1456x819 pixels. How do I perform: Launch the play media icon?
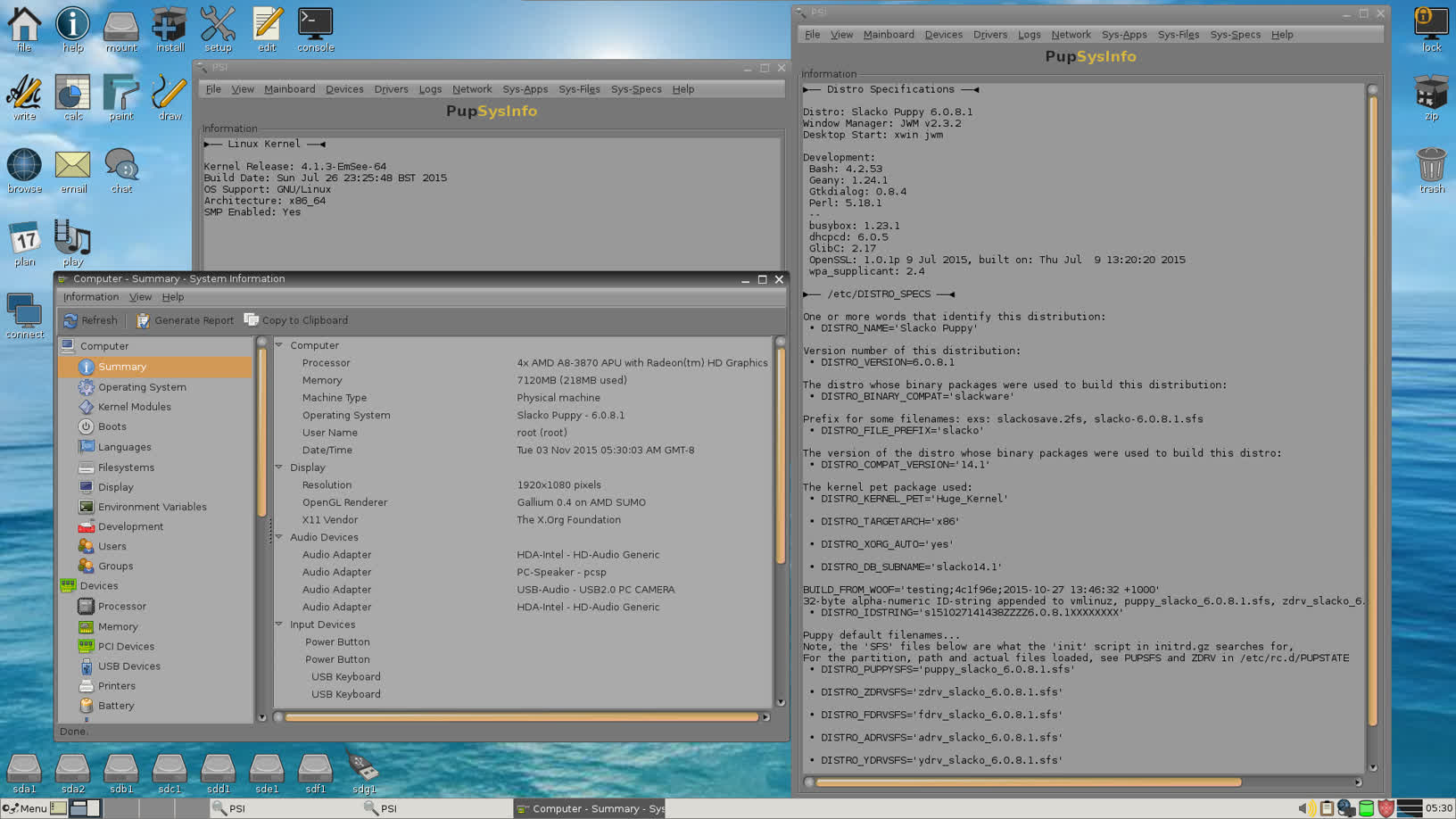[73, 244]
